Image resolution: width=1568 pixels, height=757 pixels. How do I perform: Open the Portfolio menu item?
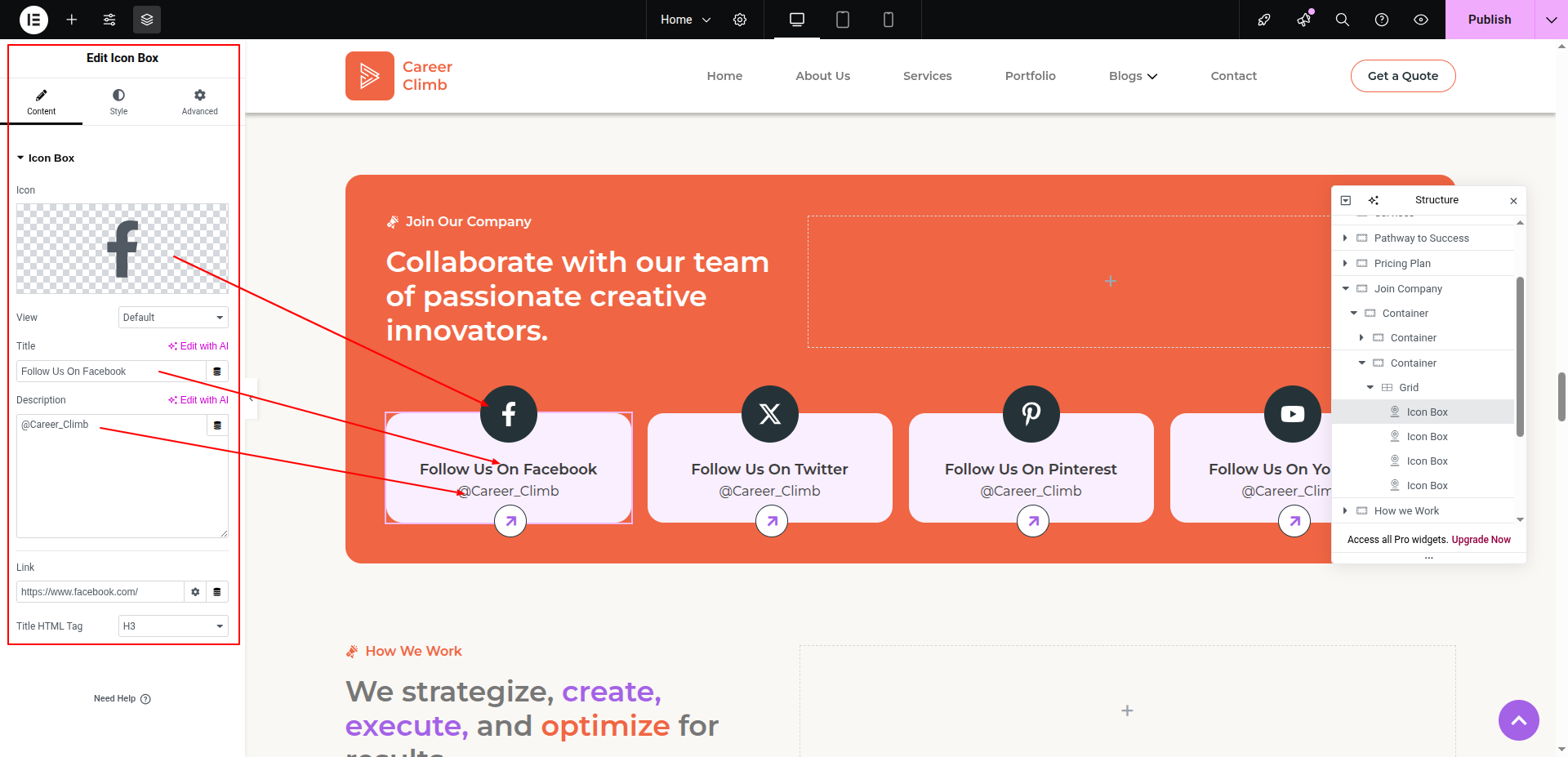tap(1030, 76)
